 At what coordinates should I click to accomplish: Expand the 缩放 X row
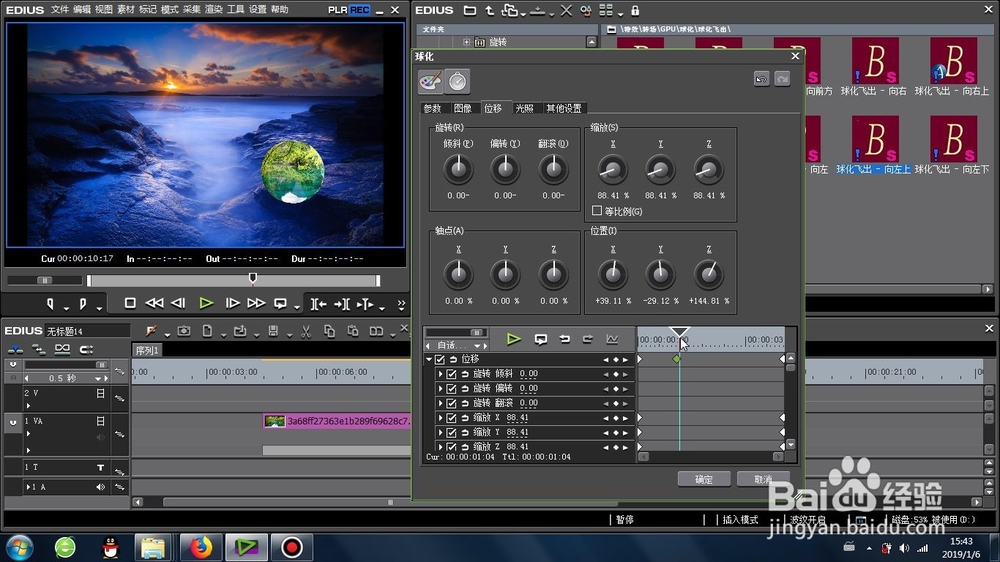tap(440, 418)
